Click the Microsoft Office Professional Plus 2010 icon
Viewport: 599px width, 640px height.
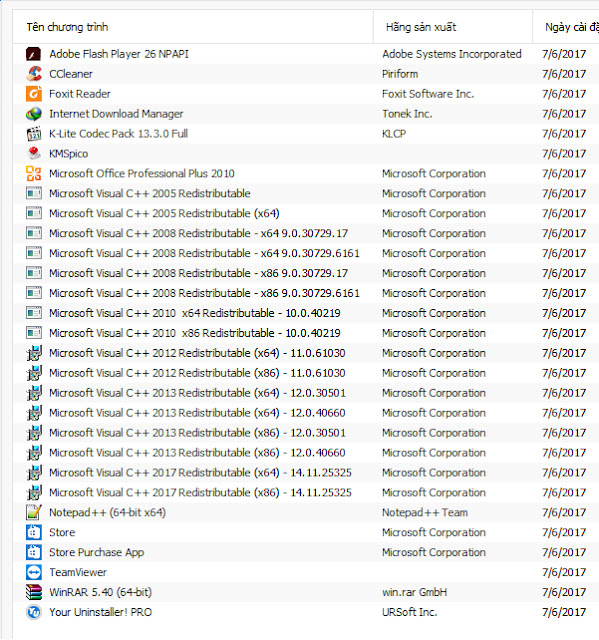(33, 173)
